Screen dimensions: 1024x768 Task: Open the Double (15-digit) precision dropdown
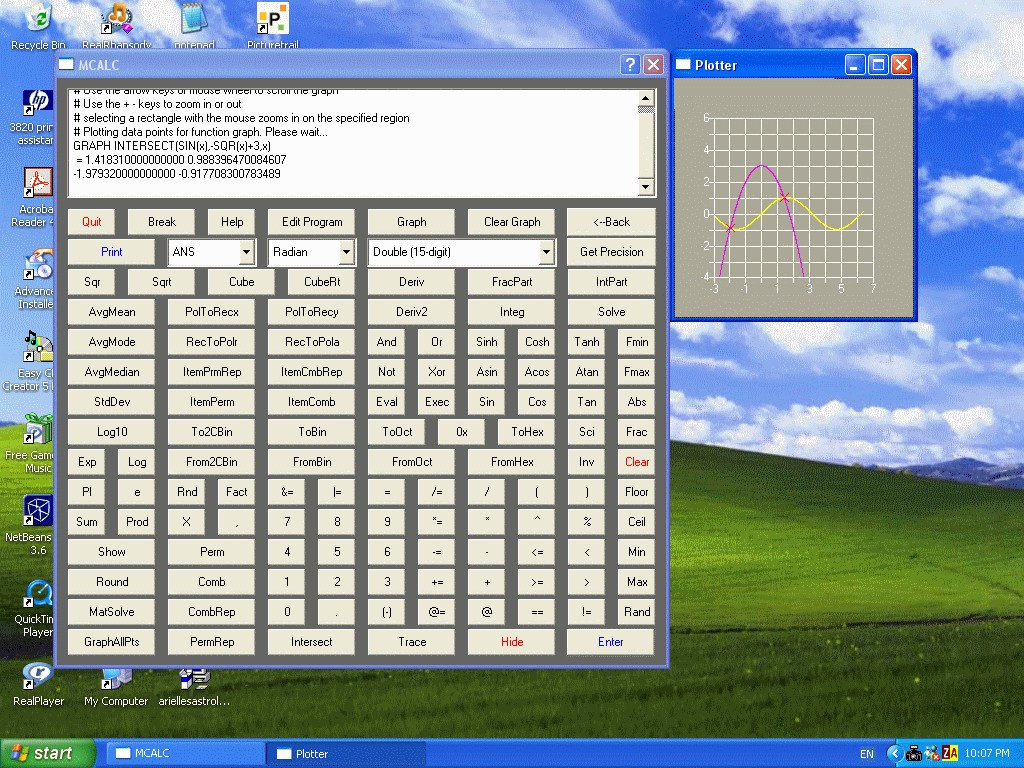(x=546, y=252)
